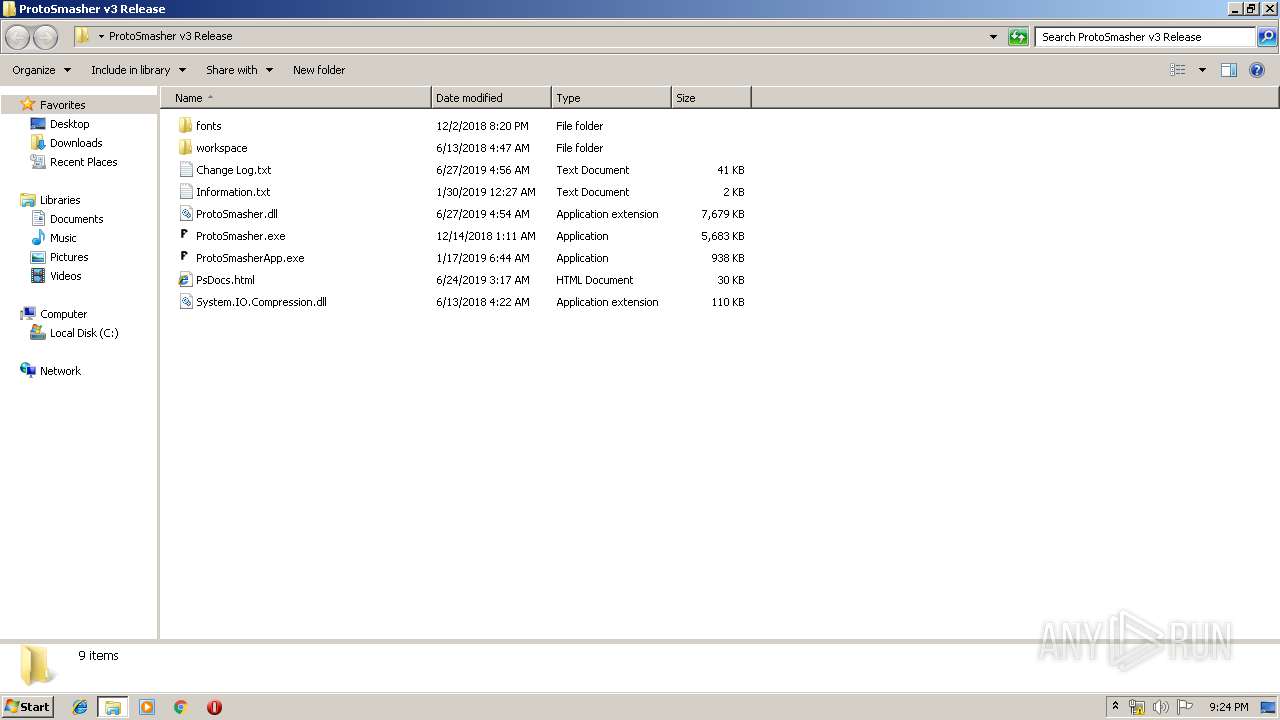The width and height of the screenshot is (1280, 720).
Task: Open Documents library in navigation pane
Action: coord(76,219)
